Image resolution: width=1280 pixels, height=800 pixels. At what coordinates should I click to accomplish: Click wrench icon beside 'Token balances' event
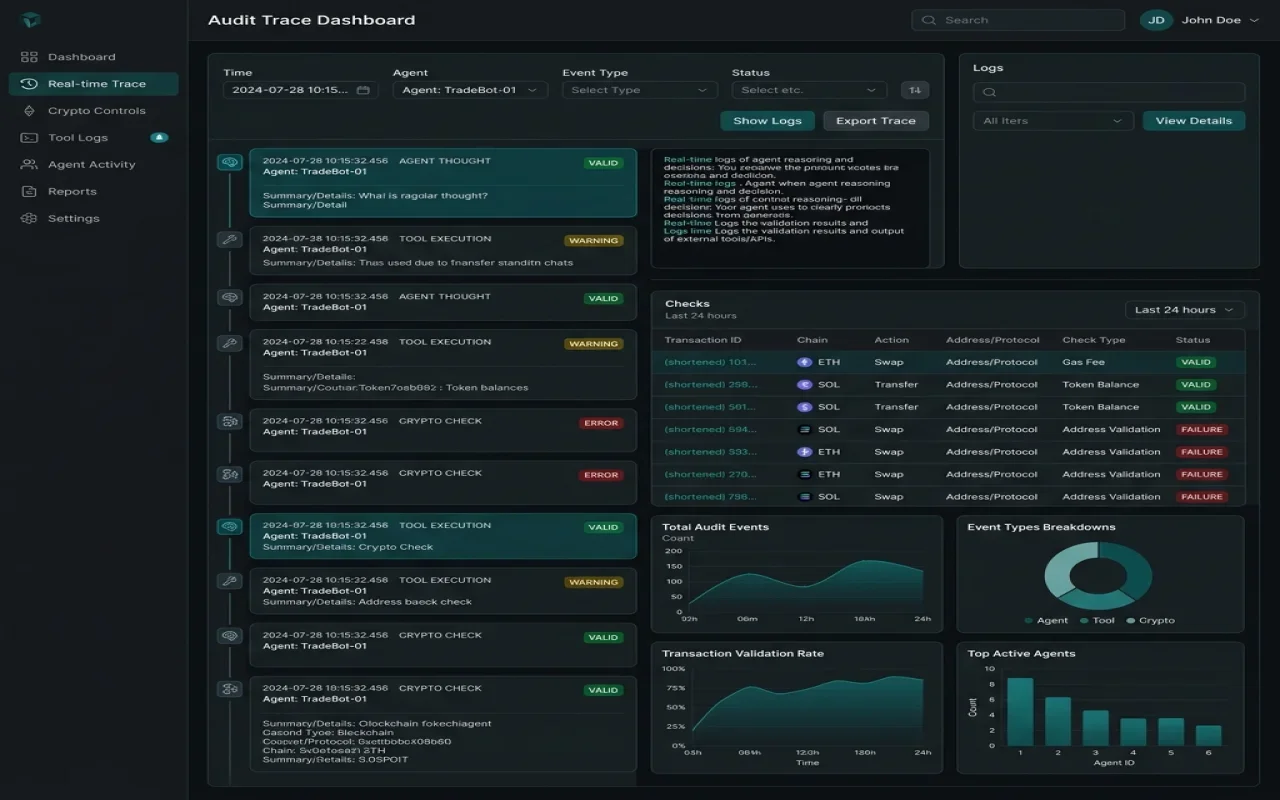click(230, 343)
